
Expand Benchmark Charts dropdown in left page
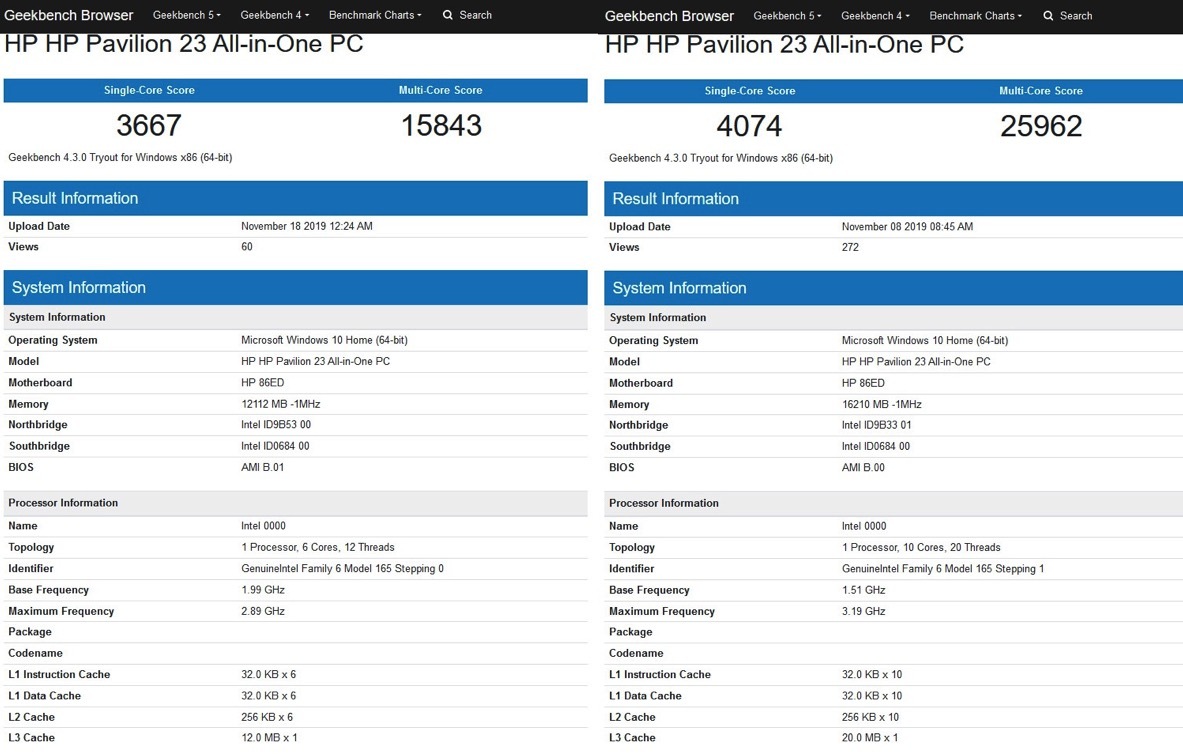coord(375,15)
